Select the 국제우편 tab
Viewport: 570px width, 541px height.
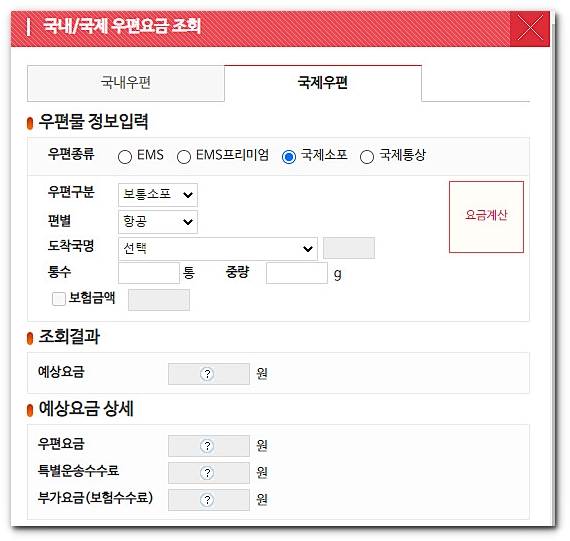tap(323, 83)
